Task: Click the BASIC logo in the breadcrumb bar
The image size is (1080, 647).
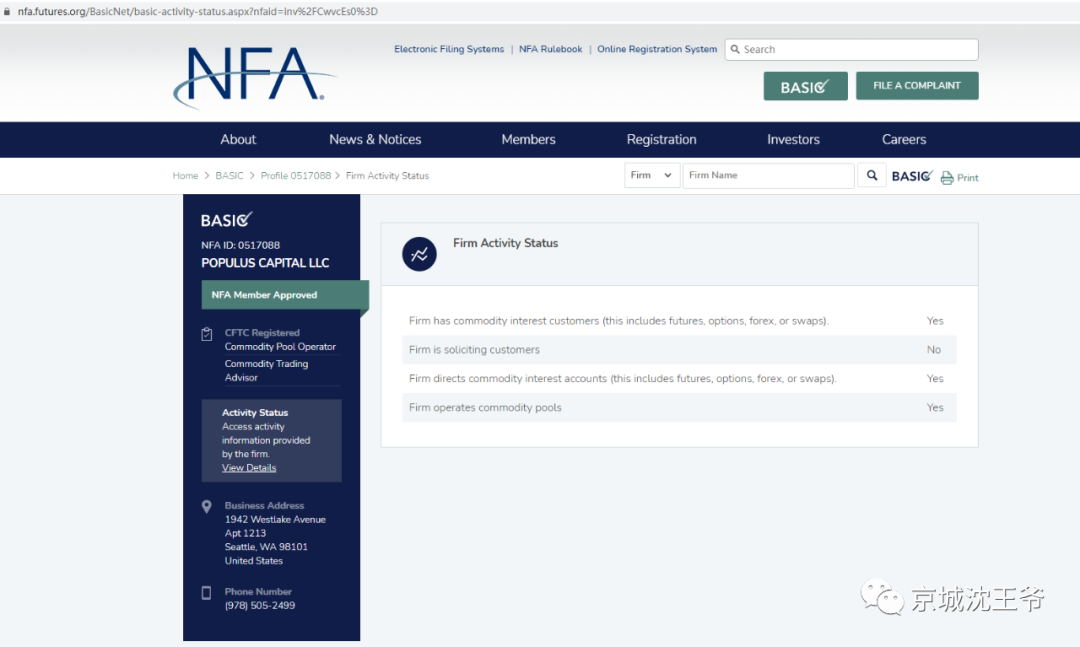Action: click(912, 176)
